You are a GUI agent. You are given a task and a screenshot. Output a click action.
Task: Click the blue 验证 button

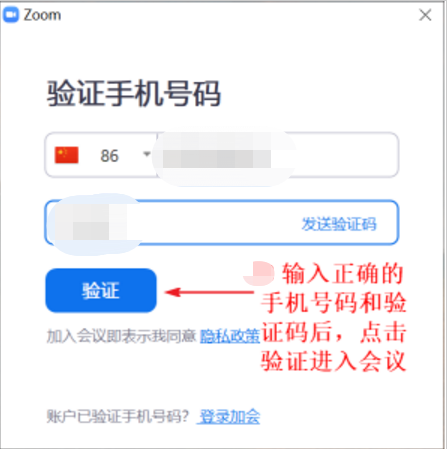101,290
